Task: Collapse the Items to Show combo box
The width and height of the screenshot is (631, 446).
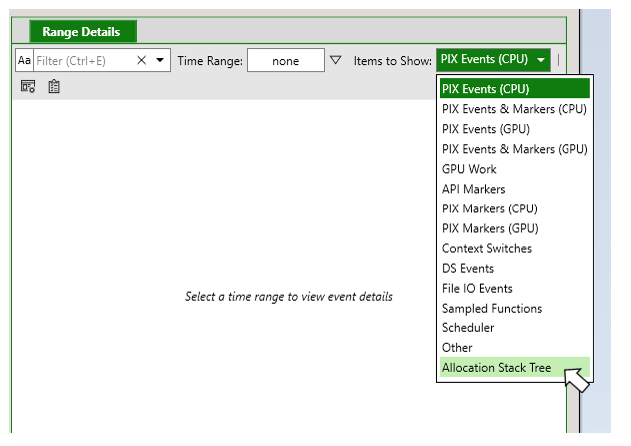Action: coord(493,60)
